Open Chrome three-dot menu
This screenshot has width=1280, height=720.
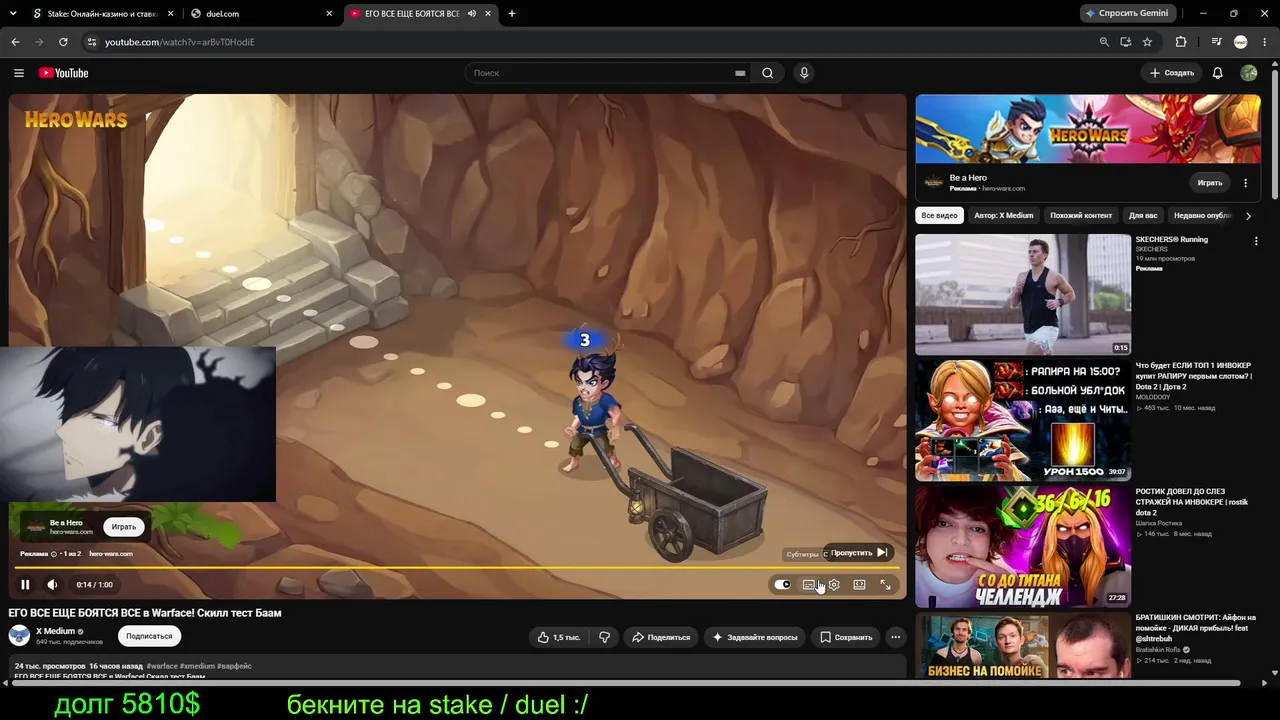click(1264, 42)
